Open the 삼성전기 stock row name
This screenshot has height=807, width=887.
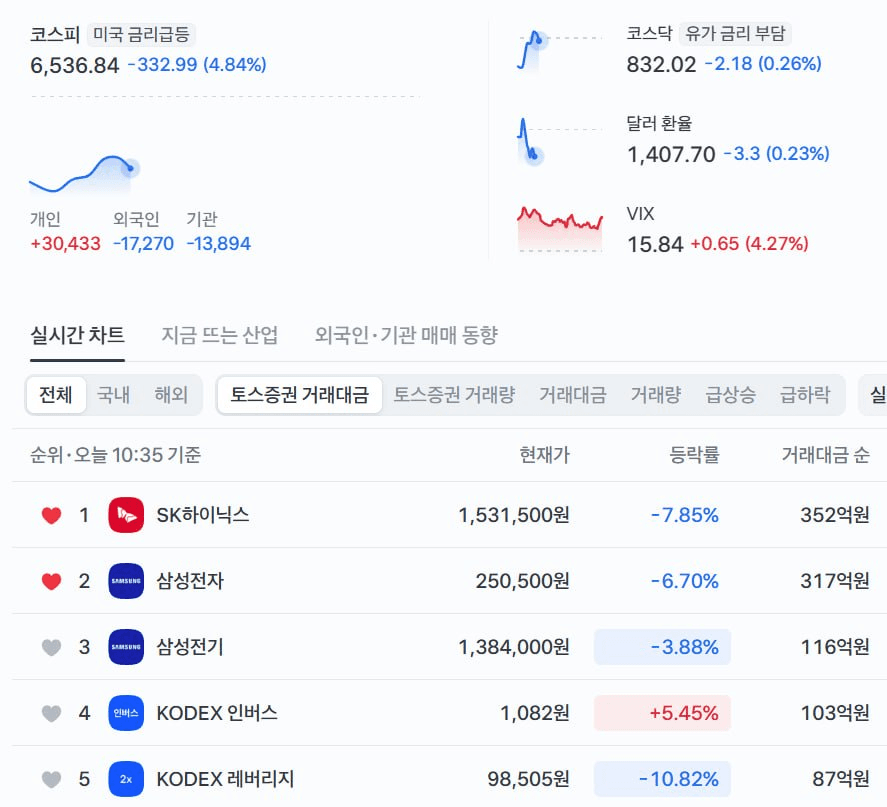(190, 647)
